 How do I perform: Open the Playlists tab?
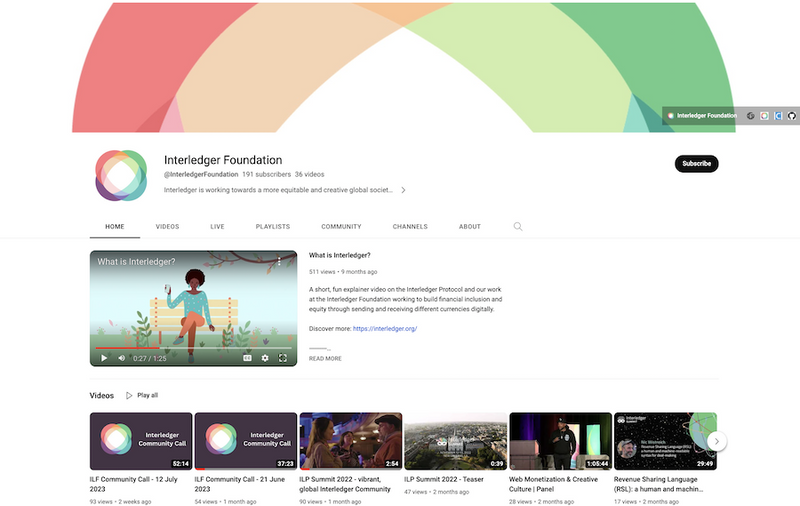tap(272, 227)
